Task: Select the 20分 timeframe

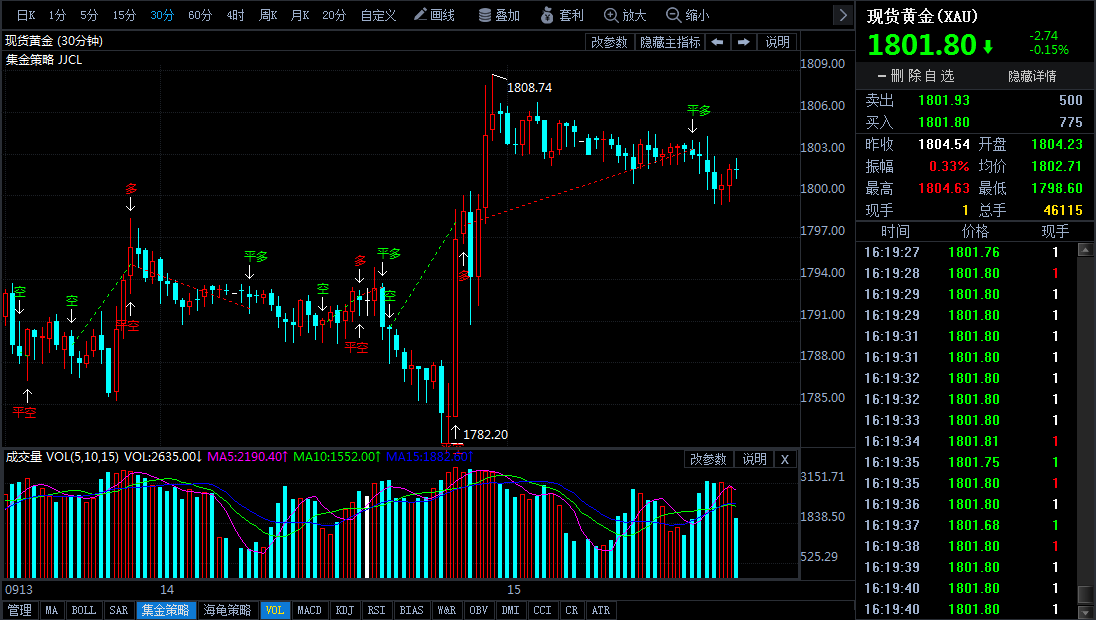Action: click(334, 15)
